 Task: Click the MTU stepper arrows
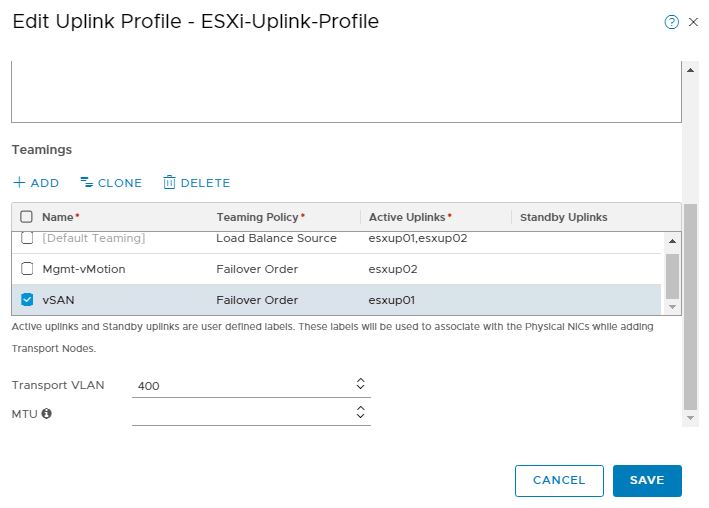[360, 412]
